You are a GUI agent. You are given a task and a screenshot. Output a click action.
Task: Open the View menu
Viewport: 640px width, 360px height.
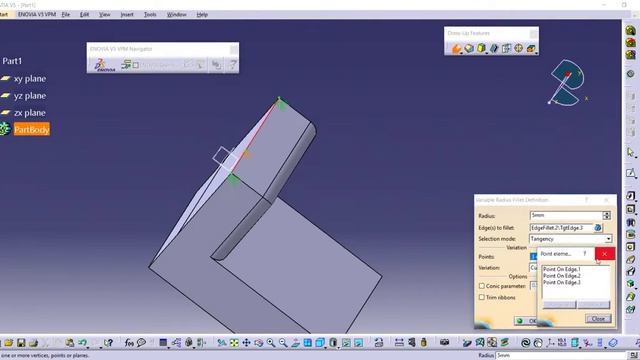104,14
